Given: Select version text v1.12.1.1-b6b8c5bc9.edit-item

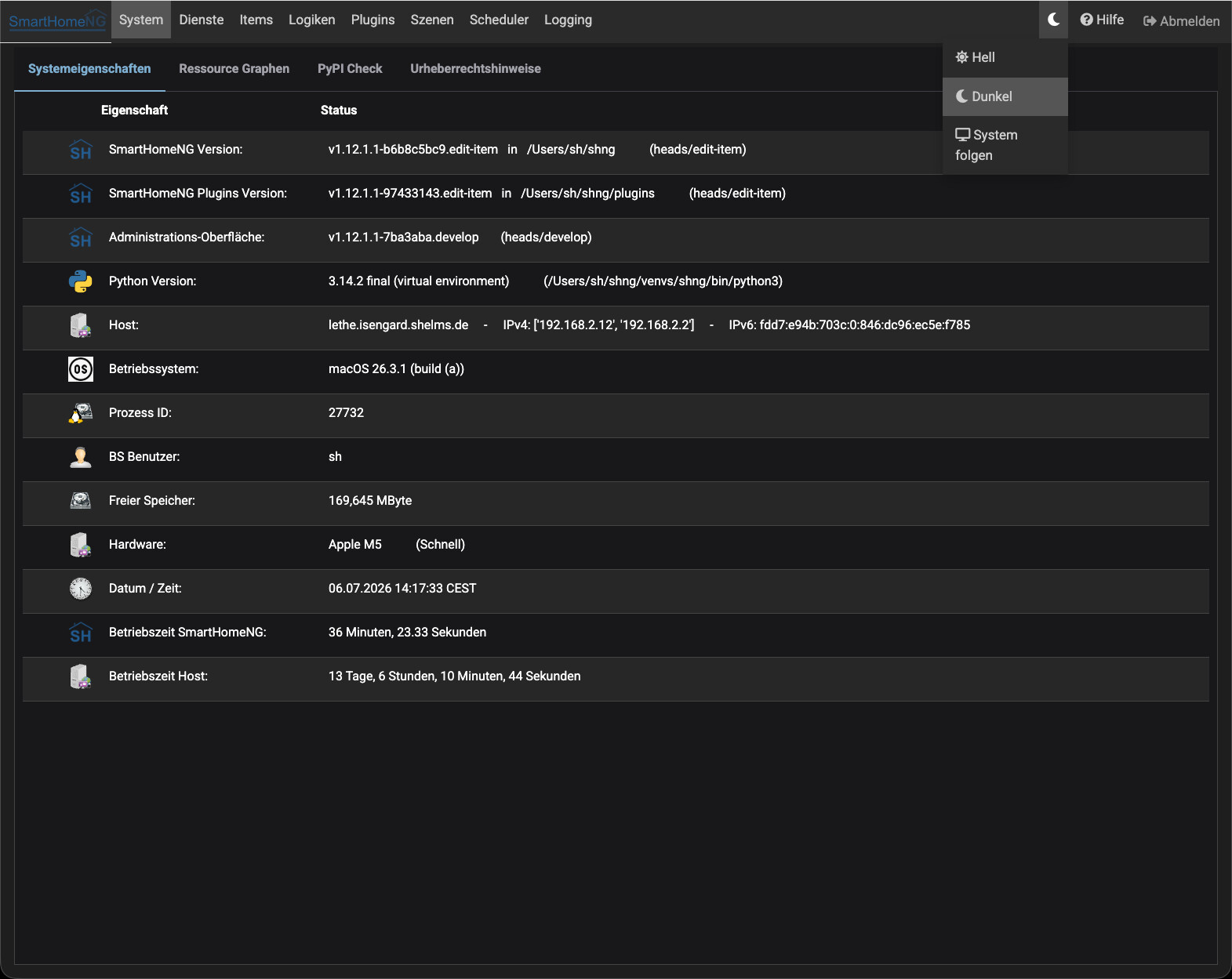Looking at the screenshot, I should pos(413,150).
